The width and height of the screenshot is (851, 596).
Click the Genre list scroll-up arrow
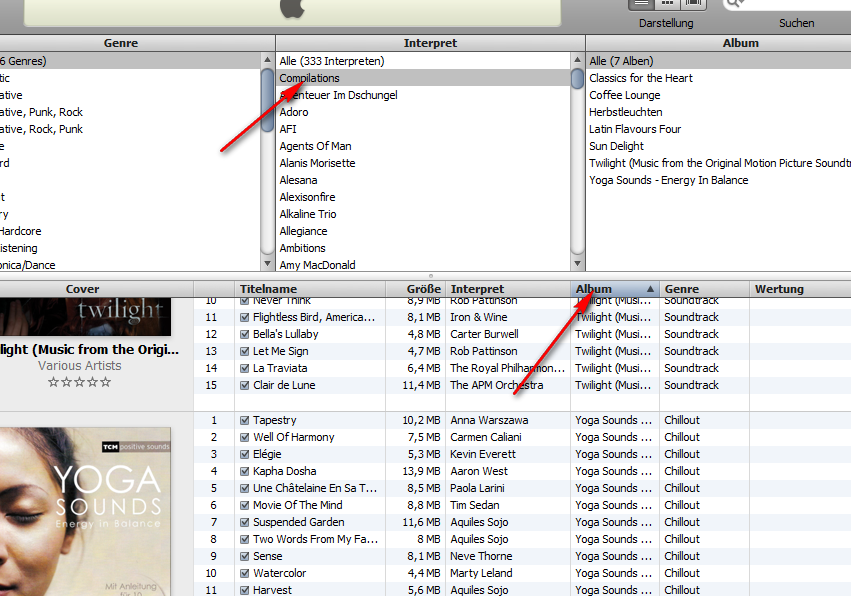coord(267,60)
